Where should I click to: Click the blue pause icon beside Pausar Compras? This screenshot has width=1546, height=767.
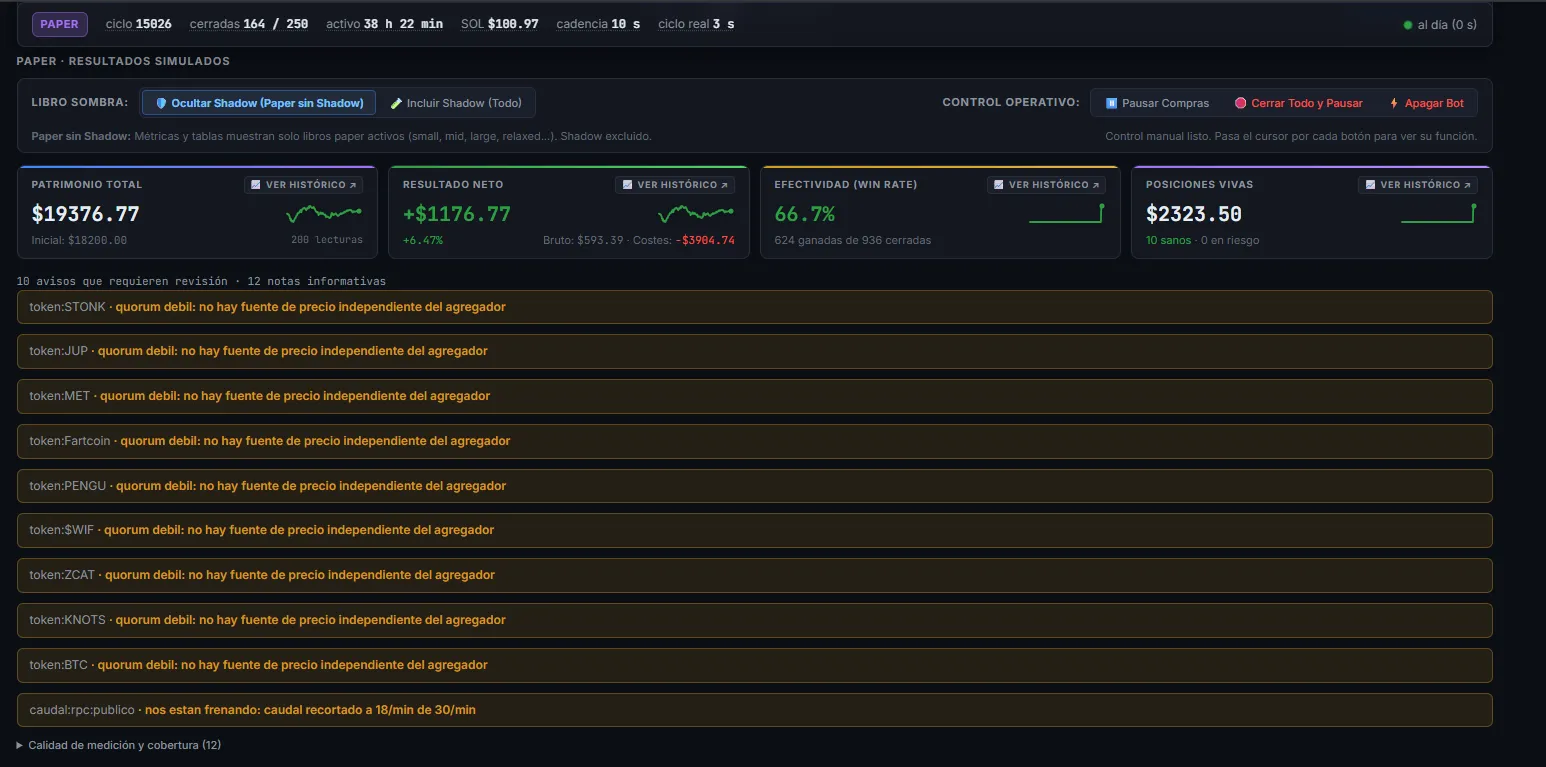1111,103
